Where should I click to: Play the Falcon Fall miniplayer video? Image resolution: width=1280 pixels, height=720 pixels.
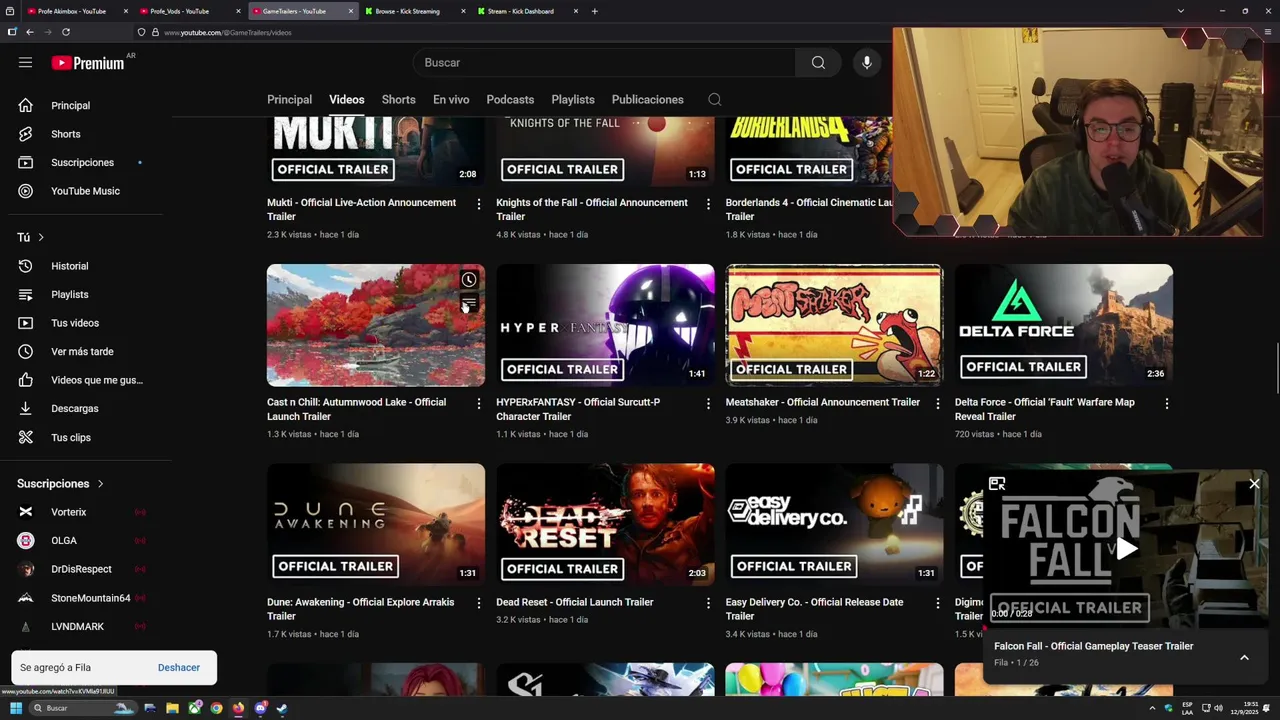coord(1126,548)
